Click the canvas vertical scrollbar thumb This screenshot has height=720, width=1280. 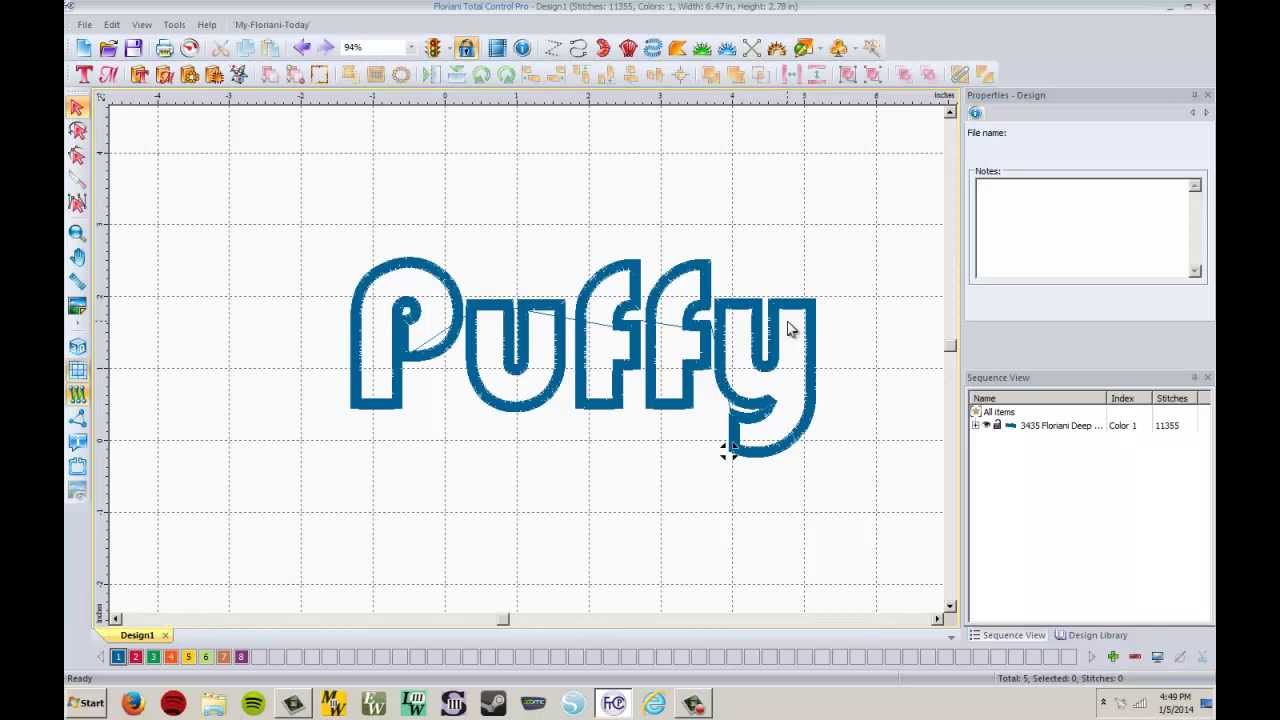949,346
